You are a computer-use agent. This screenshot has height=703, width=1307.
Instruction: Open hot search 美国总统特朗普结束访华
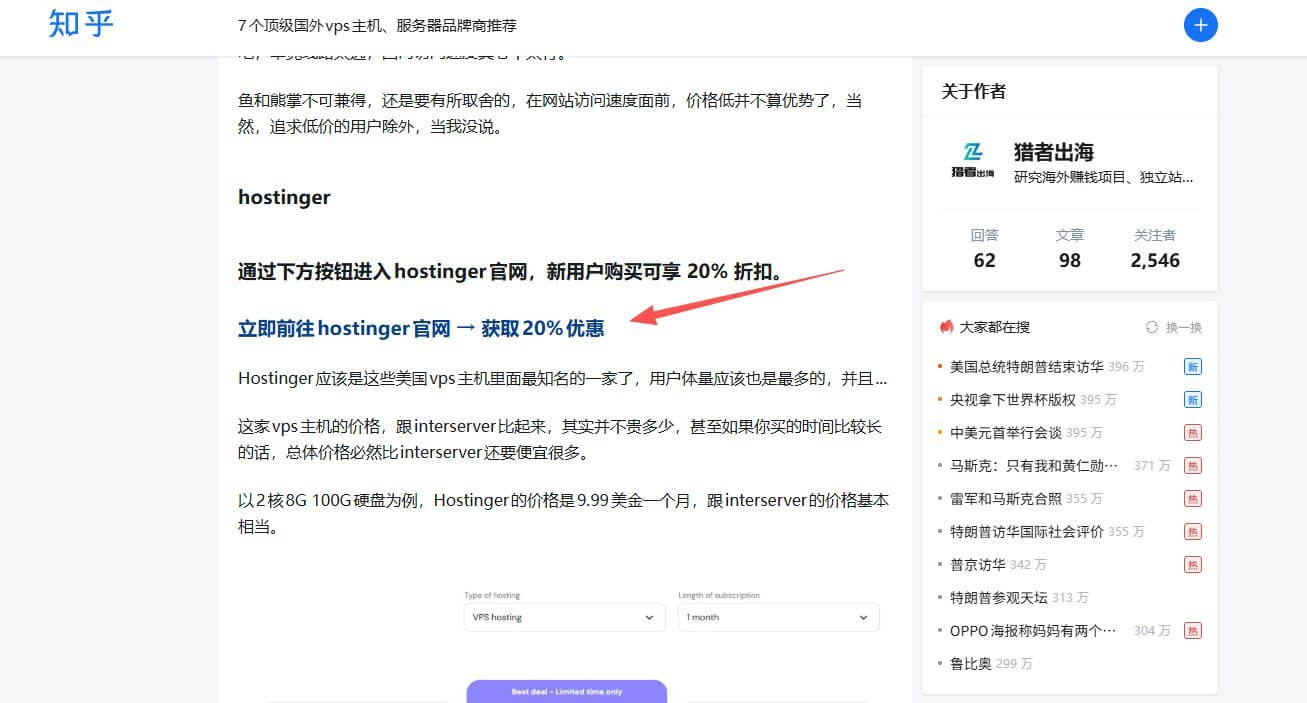[1027, 367]
